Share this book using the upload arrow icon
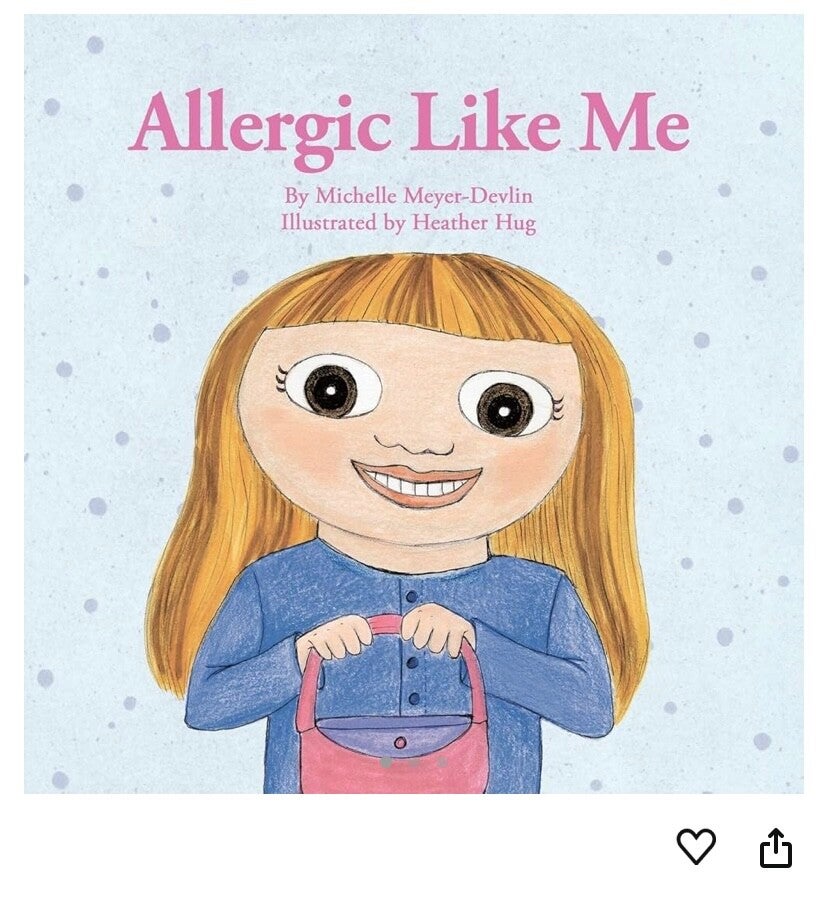828x902 pixels. tap(776, 846)
